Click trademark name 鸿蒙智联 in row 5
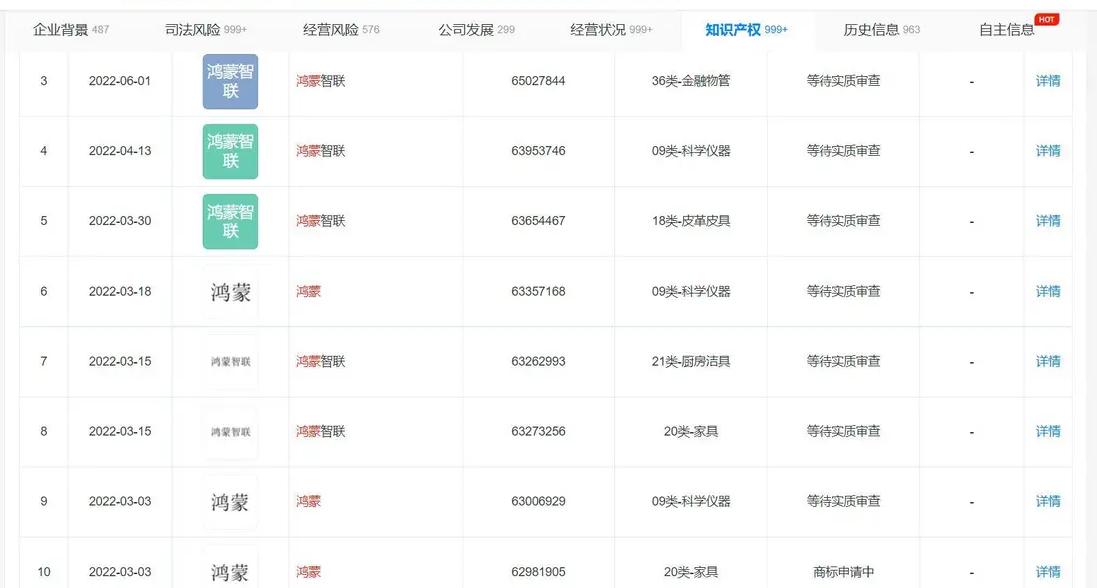The height and width of the screenshot is (588, 1097). 321,221
